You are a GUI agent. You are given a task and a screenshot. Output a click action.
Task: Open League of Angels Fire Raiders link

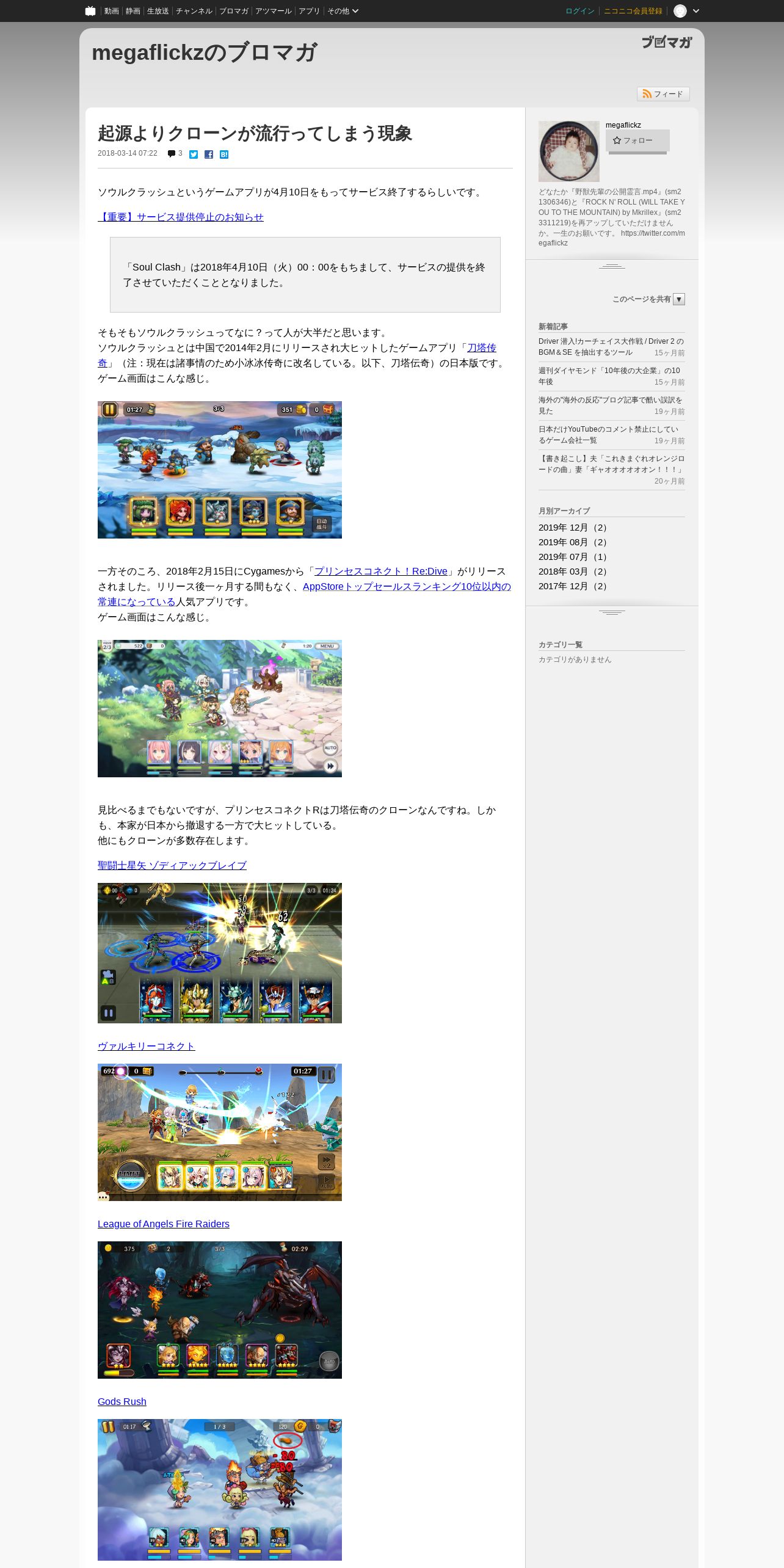tap(164, 1224)
